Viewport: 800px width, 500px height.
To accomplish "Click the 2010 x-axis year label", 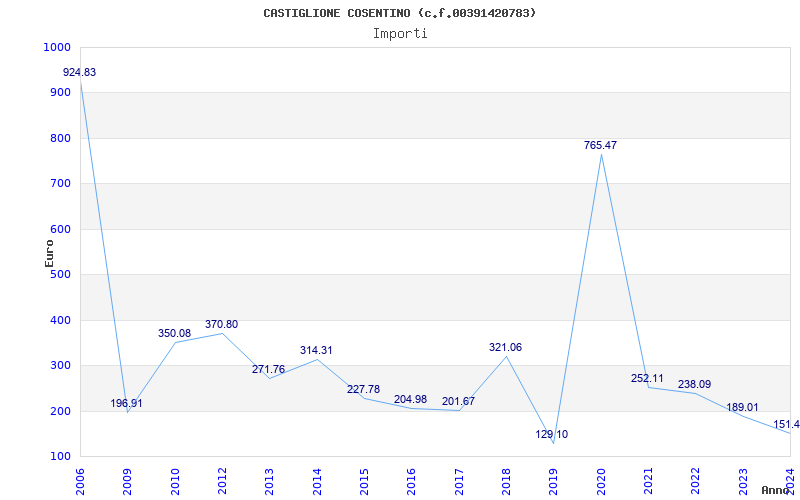I will click(x=176, y=482).
